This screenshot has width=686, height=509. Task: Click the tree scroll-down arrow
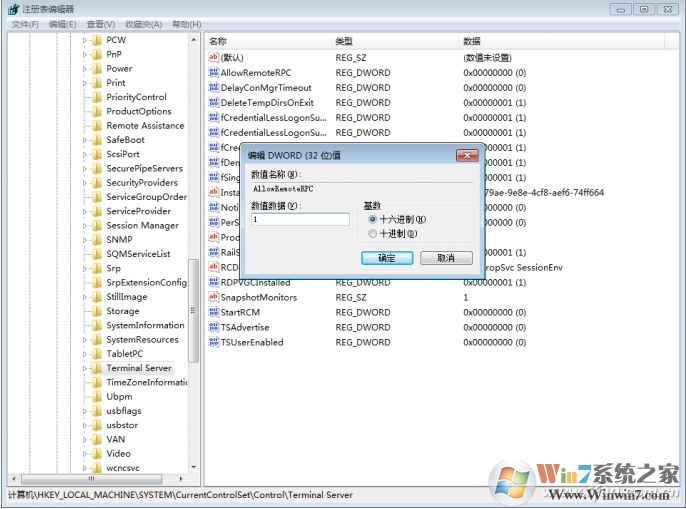193,467
